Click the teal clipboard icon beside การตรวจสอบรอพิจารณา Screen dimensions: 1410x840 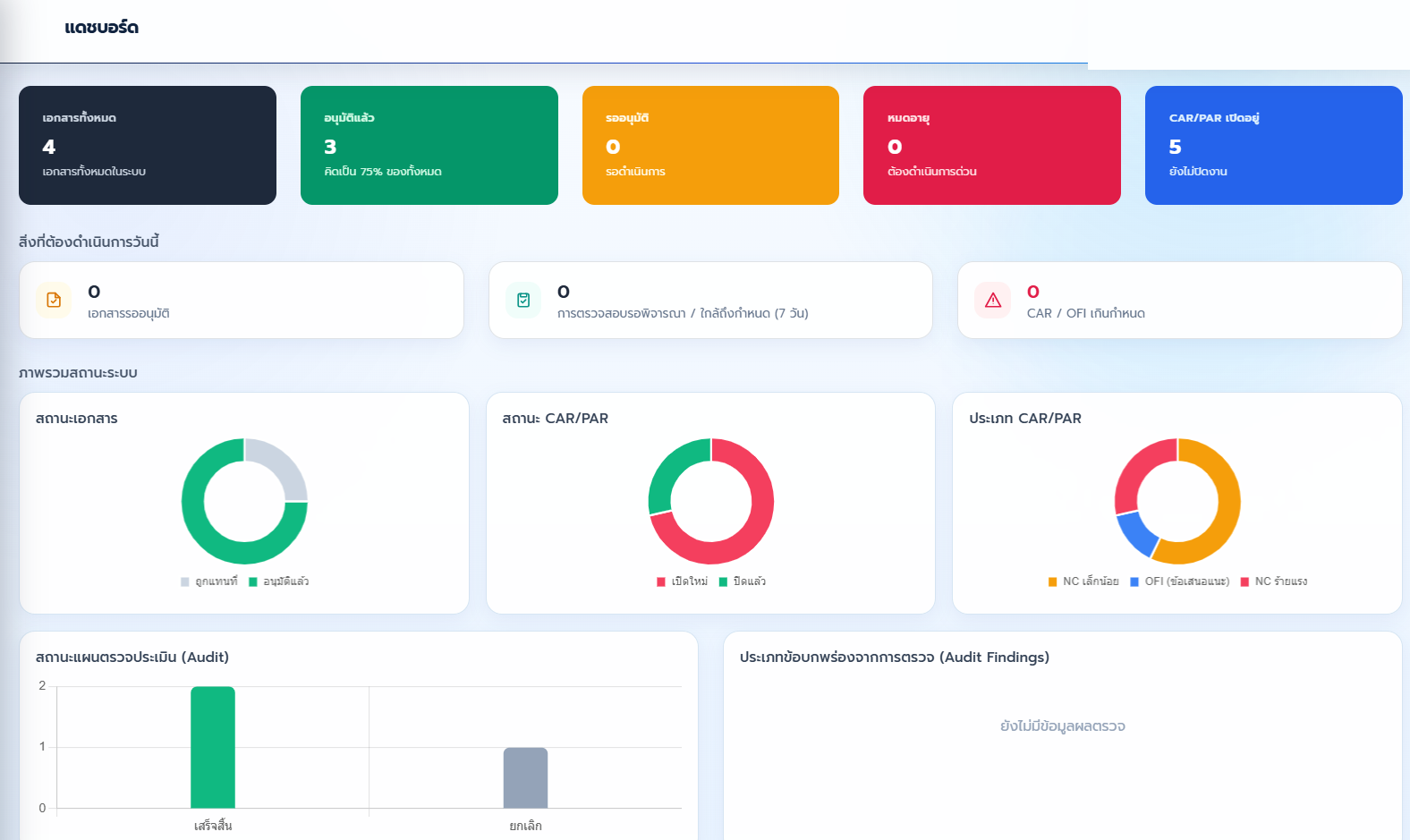click(523, 300)
